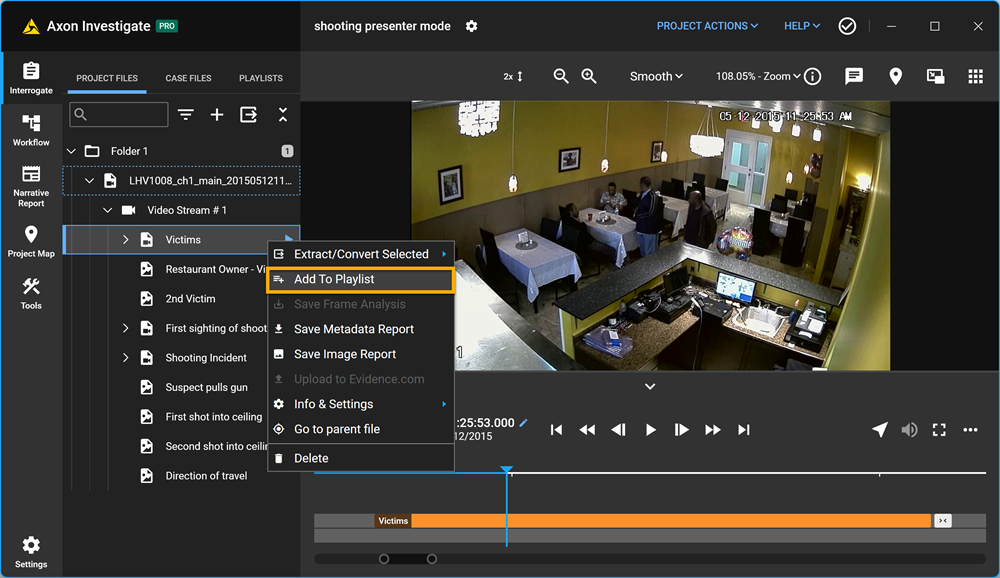The height and width of the screenshot is (578, 1000).
Task: Open the grid view icon
Action: pyautogui.click(x=975, y=76)
